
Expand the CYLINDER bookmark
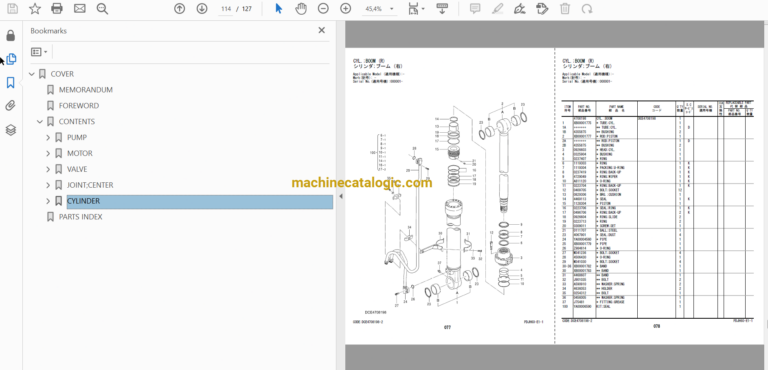tap(48, 201)
